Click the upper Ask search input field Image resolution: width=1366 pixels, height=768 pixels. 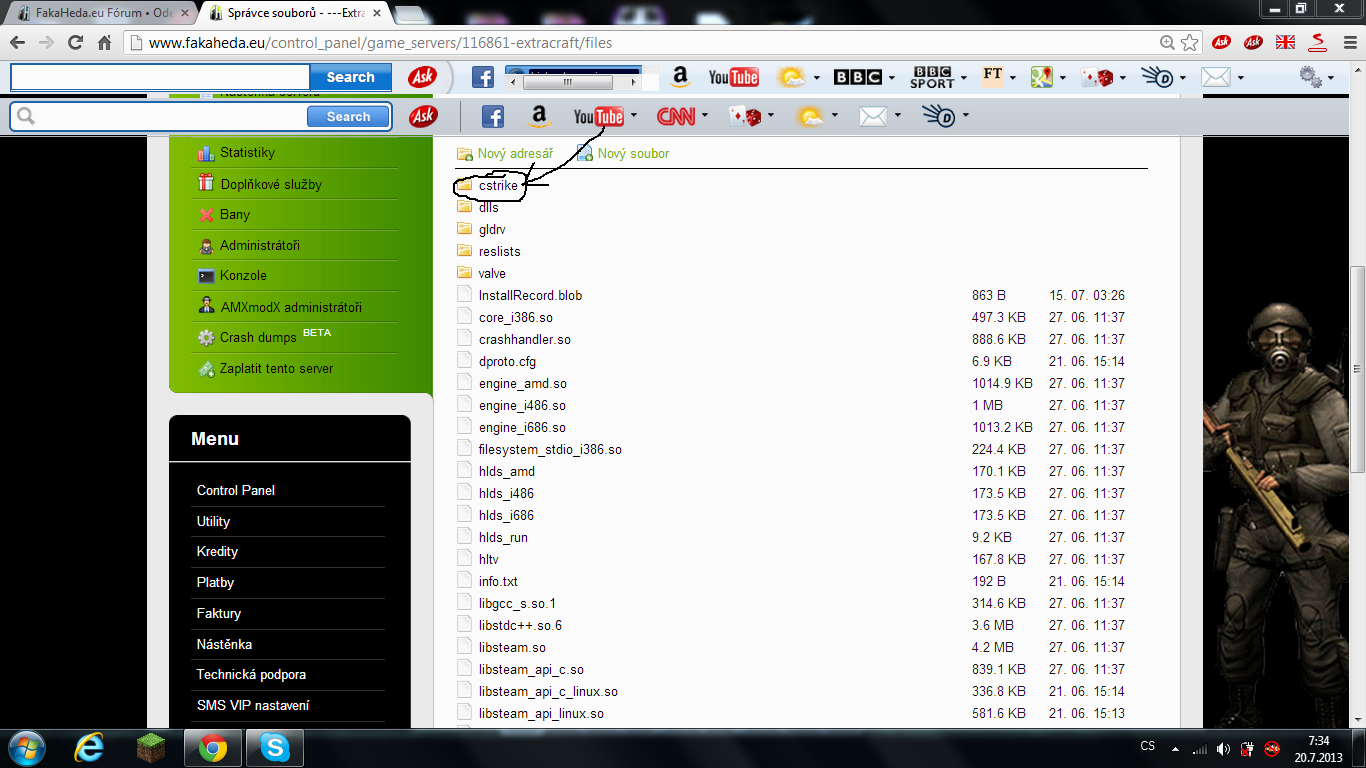[x=160, y=77]
